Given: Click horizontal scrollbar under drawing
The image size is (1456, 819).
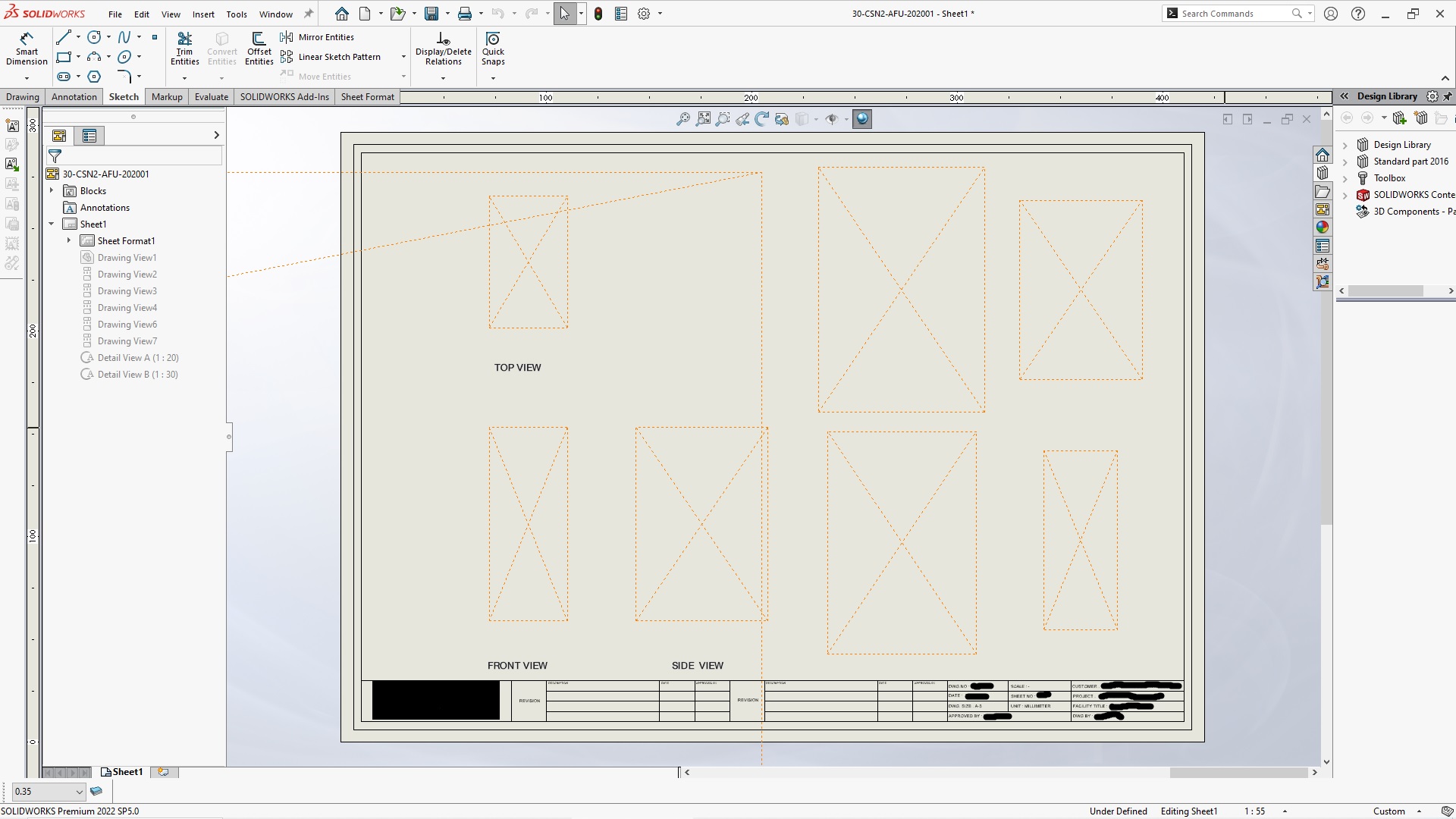Looking at the screenshot, I should pyautogui.click(x=1238, y=773).
